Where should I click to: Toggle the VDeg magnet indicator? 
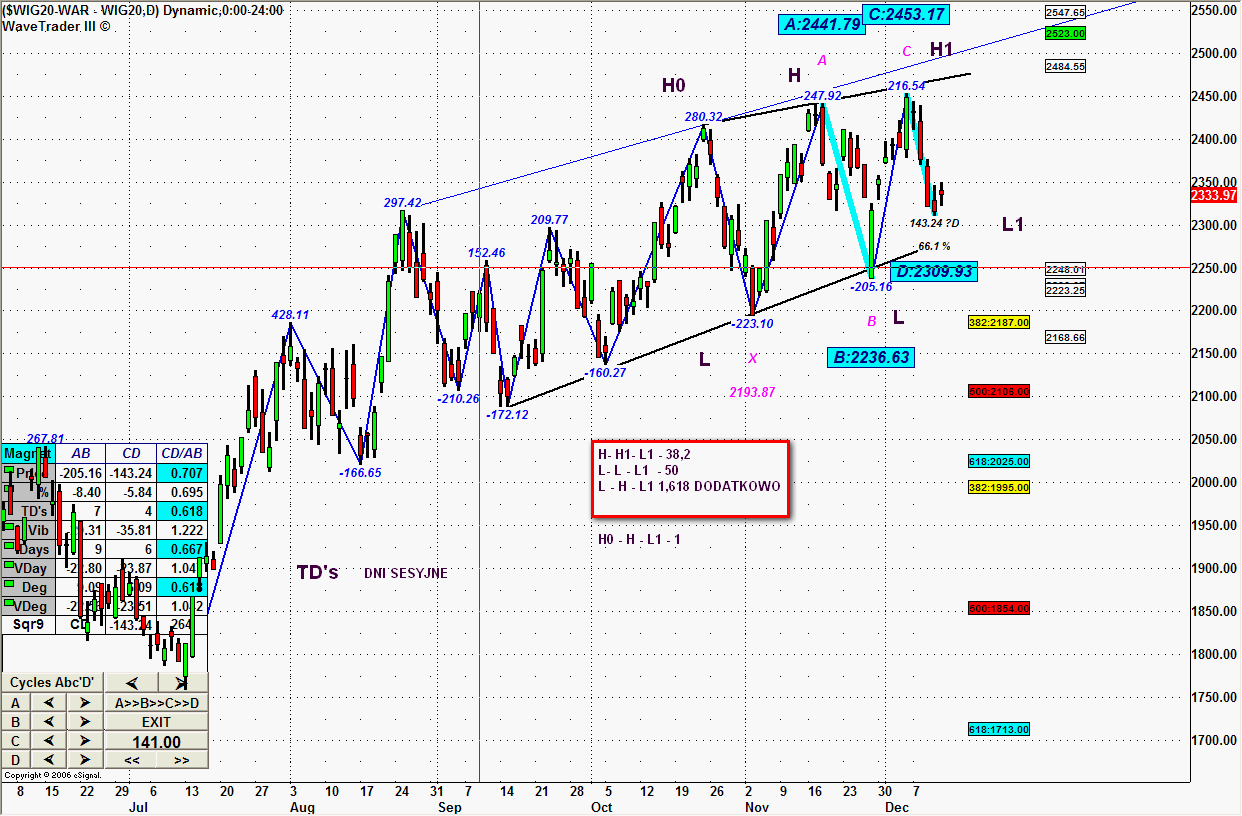click(x=9, y=606)
